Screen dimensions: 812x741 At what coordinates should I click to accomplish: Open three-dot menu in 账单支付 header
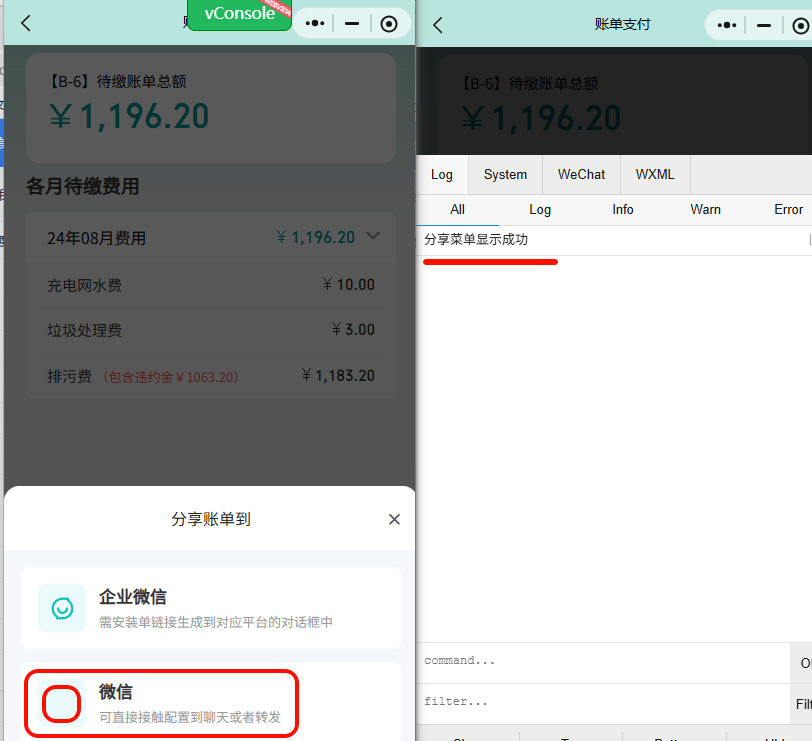coord(728,25)
